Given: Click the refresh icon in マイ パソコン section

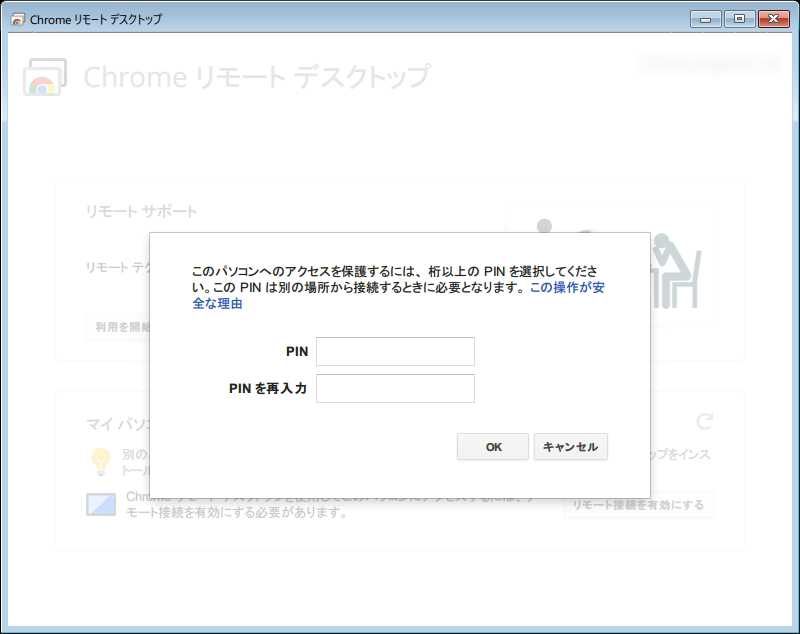Looking at the screenshot, I should click(704, 422).
